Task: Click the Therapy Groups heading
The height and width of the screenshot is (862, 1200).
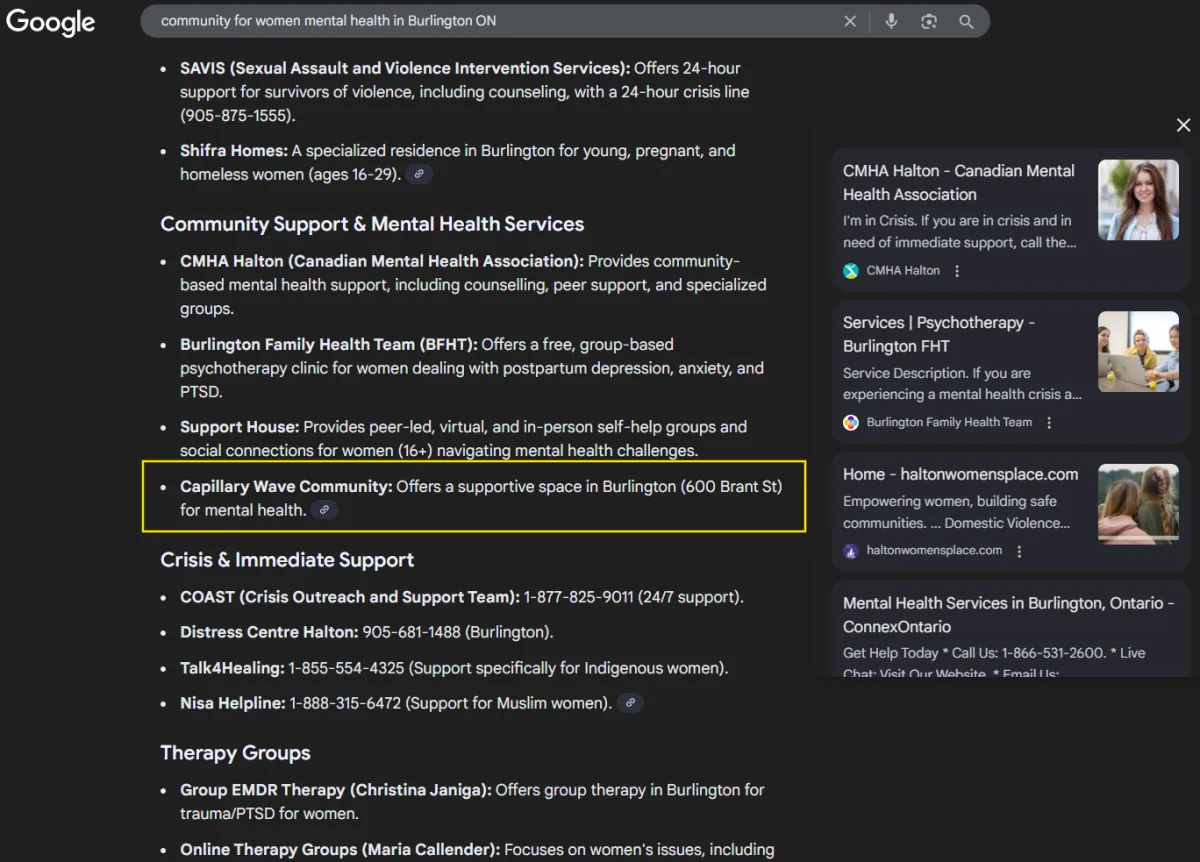Action: click(x=235, y=753)
